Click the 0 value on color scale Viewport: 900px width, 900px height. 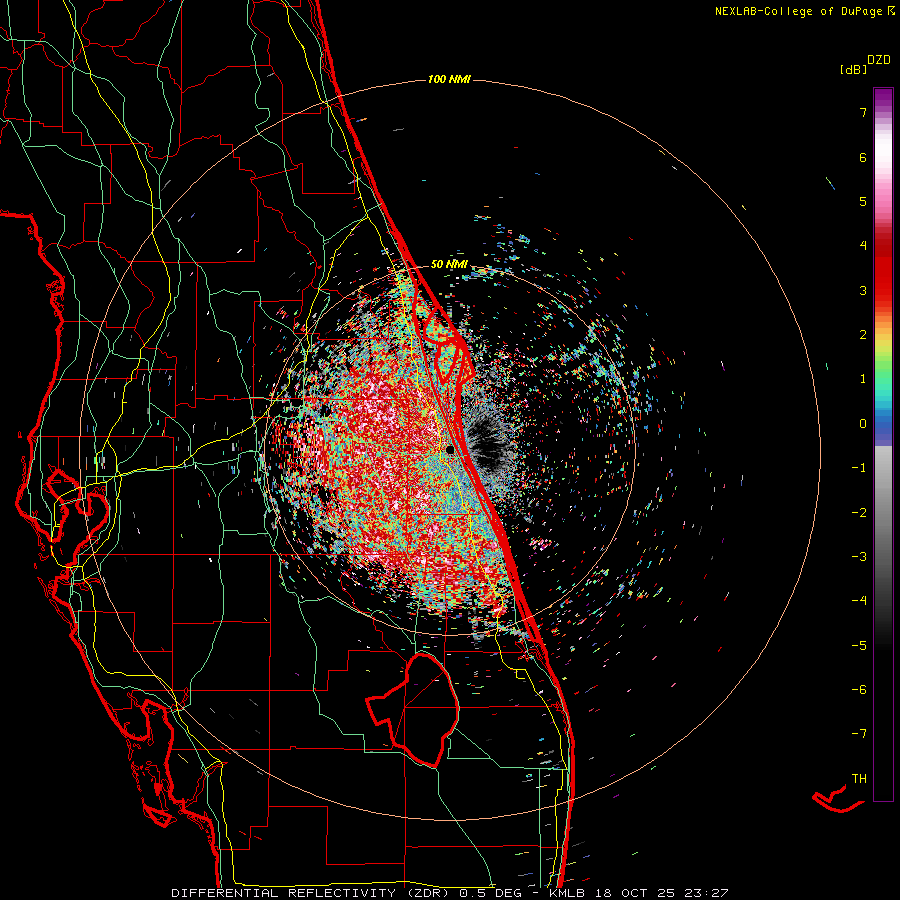[x=863, y=424]
